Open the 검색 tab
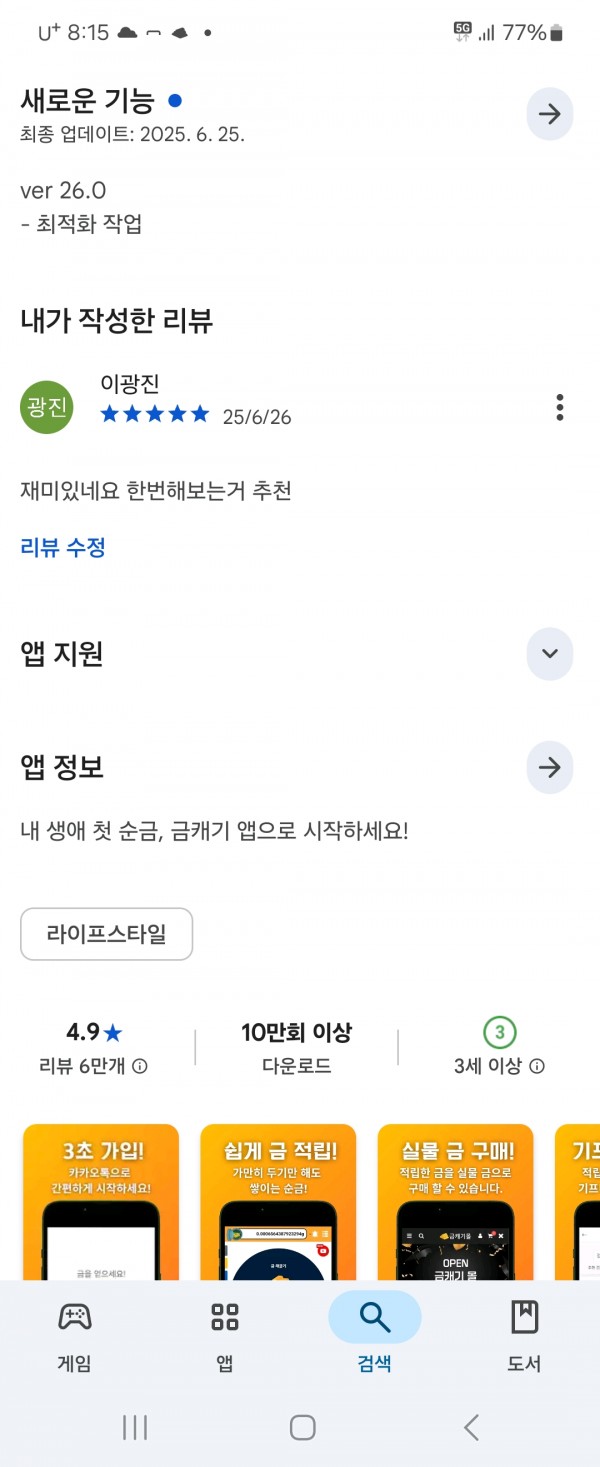Screen dimensions: 600x1467 (x=375, y=1336)
